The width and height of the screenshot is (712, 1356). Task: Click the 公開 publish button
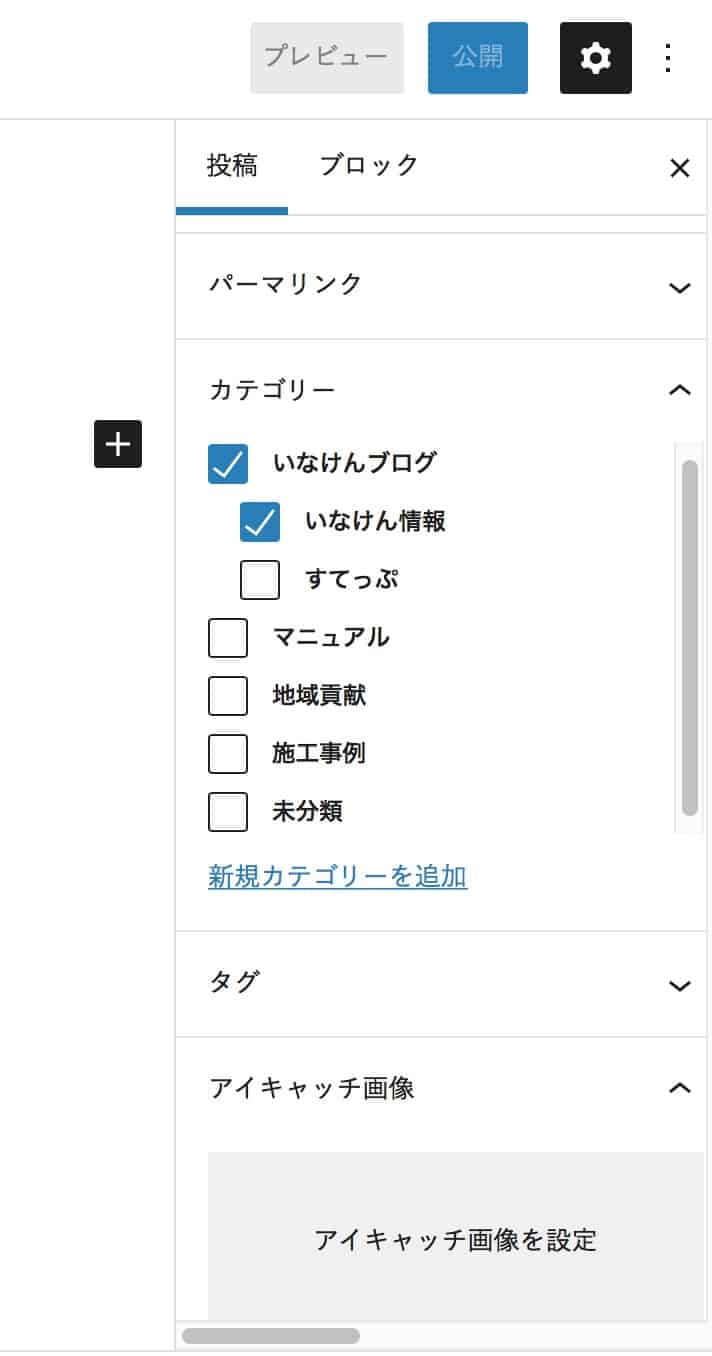tap(478, 58)
